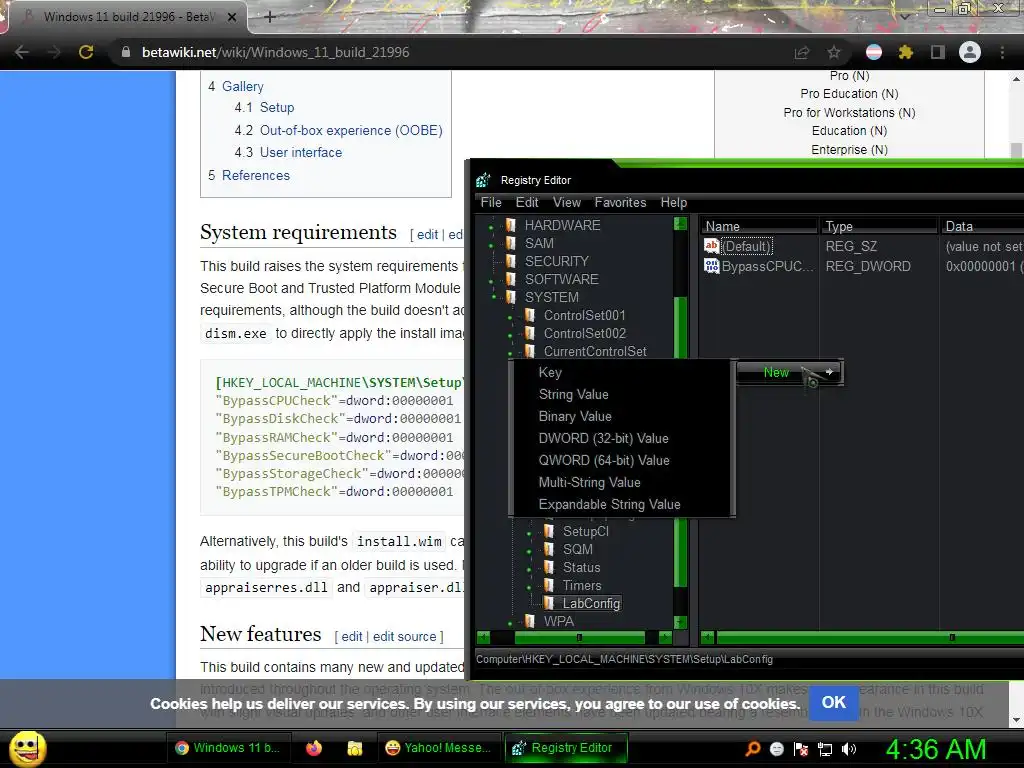Screen dimensions: 1024x768
Task: Click the ControlSet001 folder icon
Action: tap(530, 315)
